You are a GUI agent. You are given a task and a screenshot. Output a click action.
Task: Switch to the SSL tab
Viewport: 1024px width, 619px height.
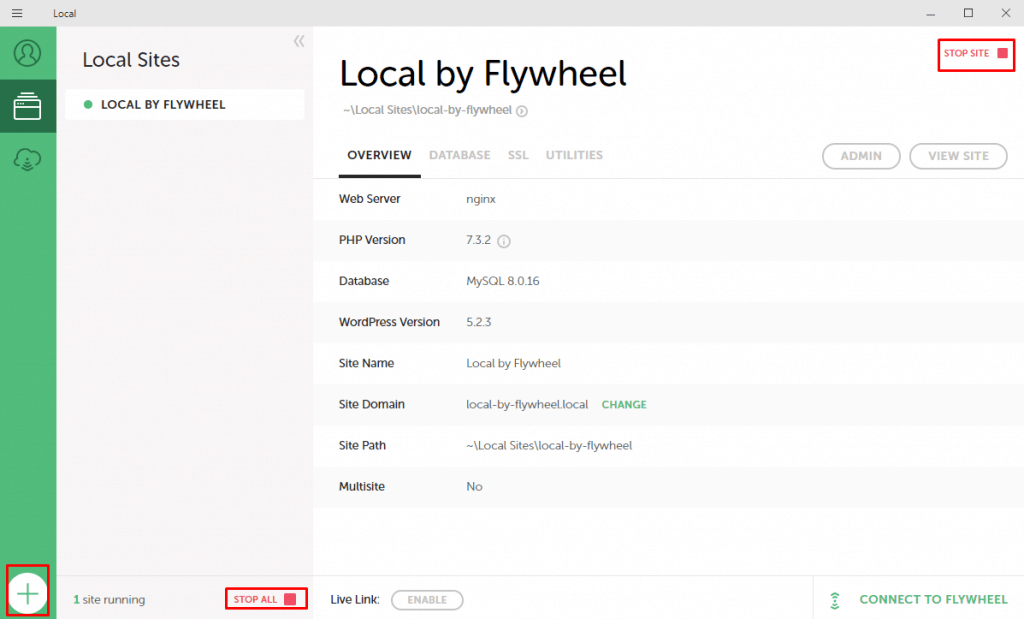[x=518, y=155]
